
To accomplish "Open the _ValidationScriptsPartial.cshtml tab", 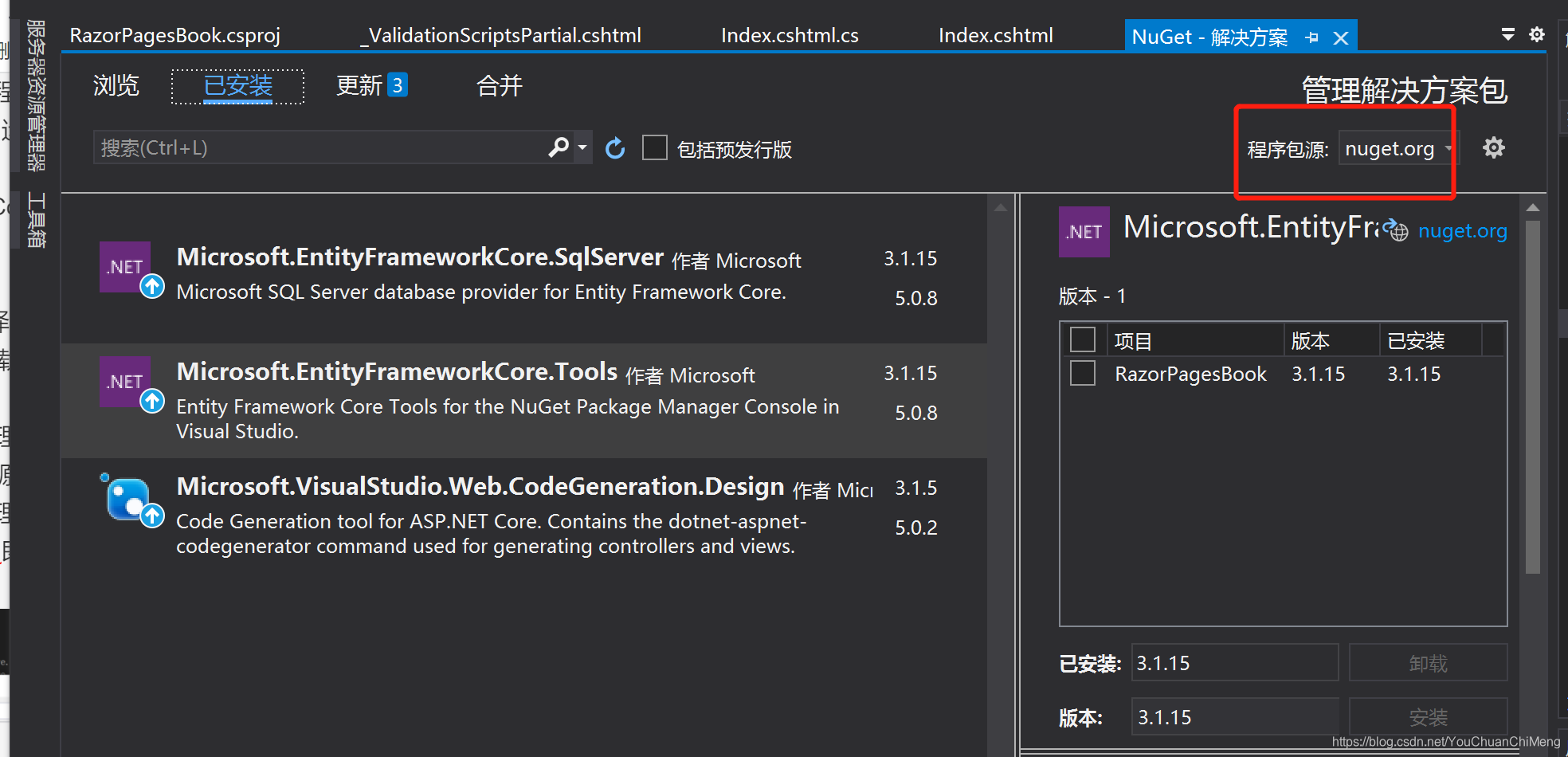I will pyautogui.click(x=500, y=36).
